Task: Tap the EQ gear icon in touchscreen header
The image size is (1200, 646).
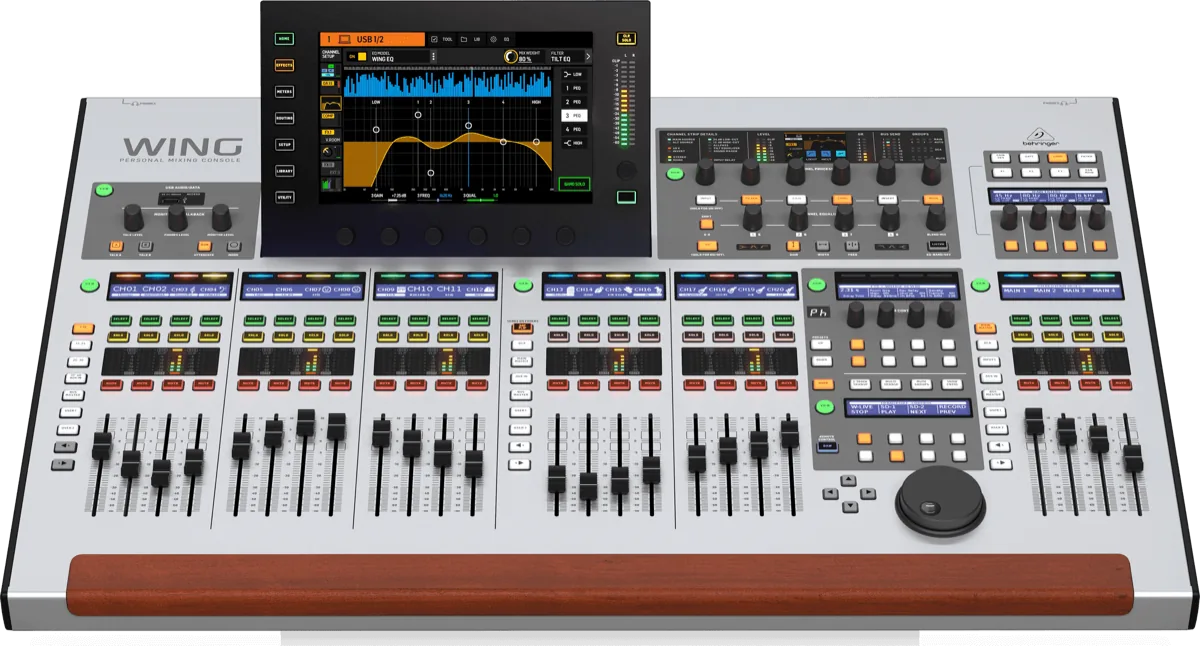Action: coord(493,39)
